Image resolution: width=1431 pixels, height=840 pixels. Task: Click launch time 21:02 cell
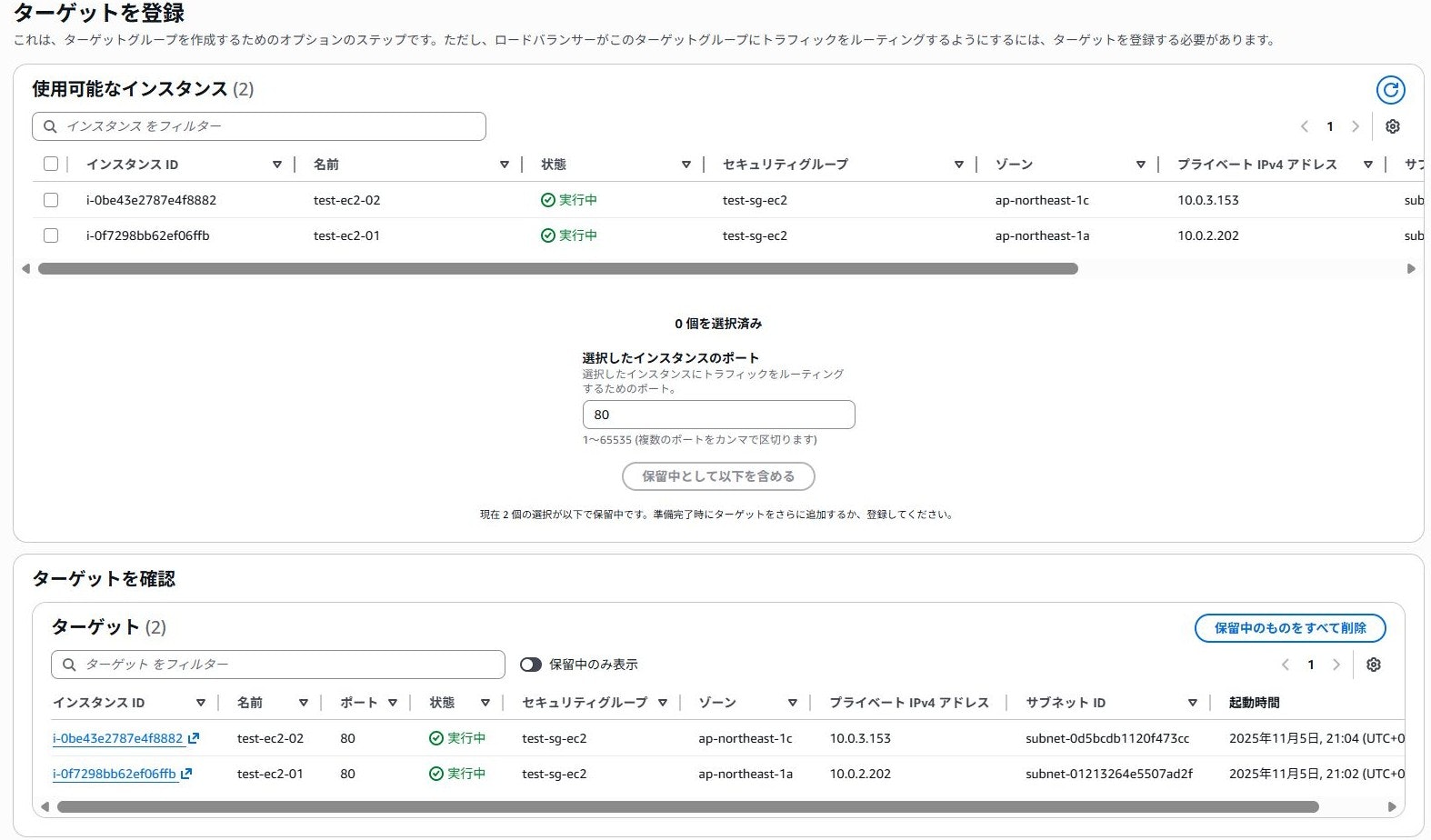1316,774
